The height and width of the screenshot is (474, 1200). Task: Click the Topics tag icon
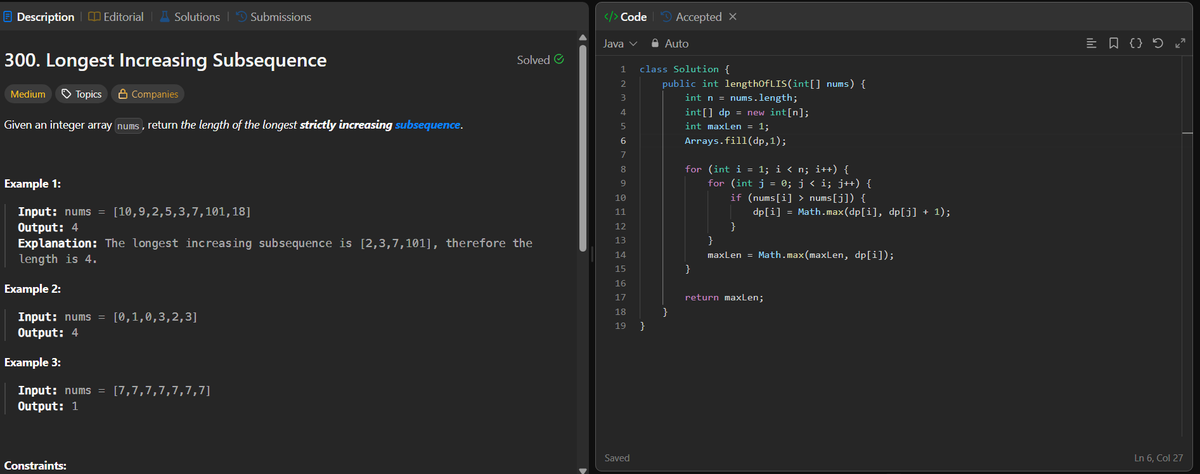click(x=66, y=94)
